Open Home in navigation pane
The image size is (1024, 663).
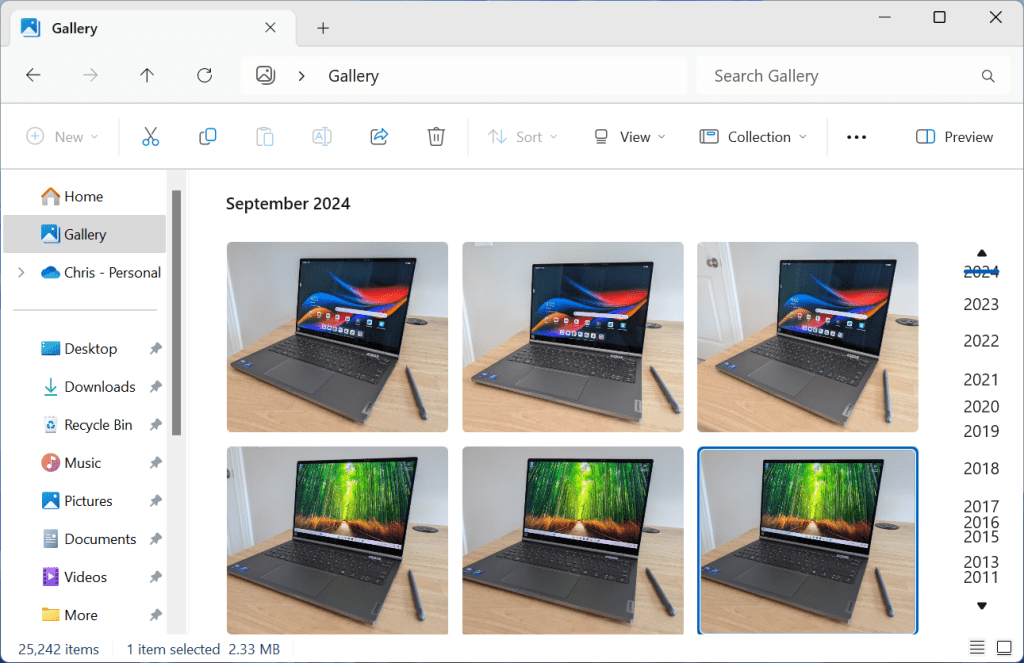[x=84, y=196]
